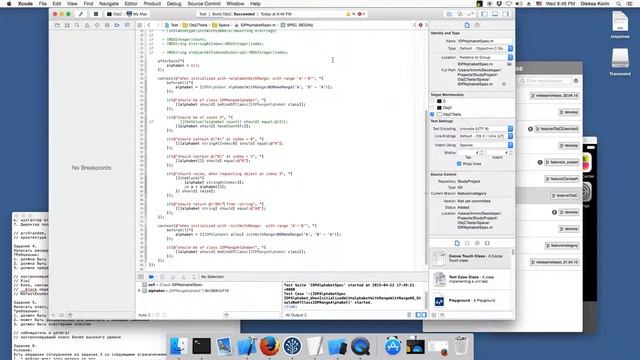The image size is (640, 360).
Task: Show the File inspector tab
Action: coord(467,25)
